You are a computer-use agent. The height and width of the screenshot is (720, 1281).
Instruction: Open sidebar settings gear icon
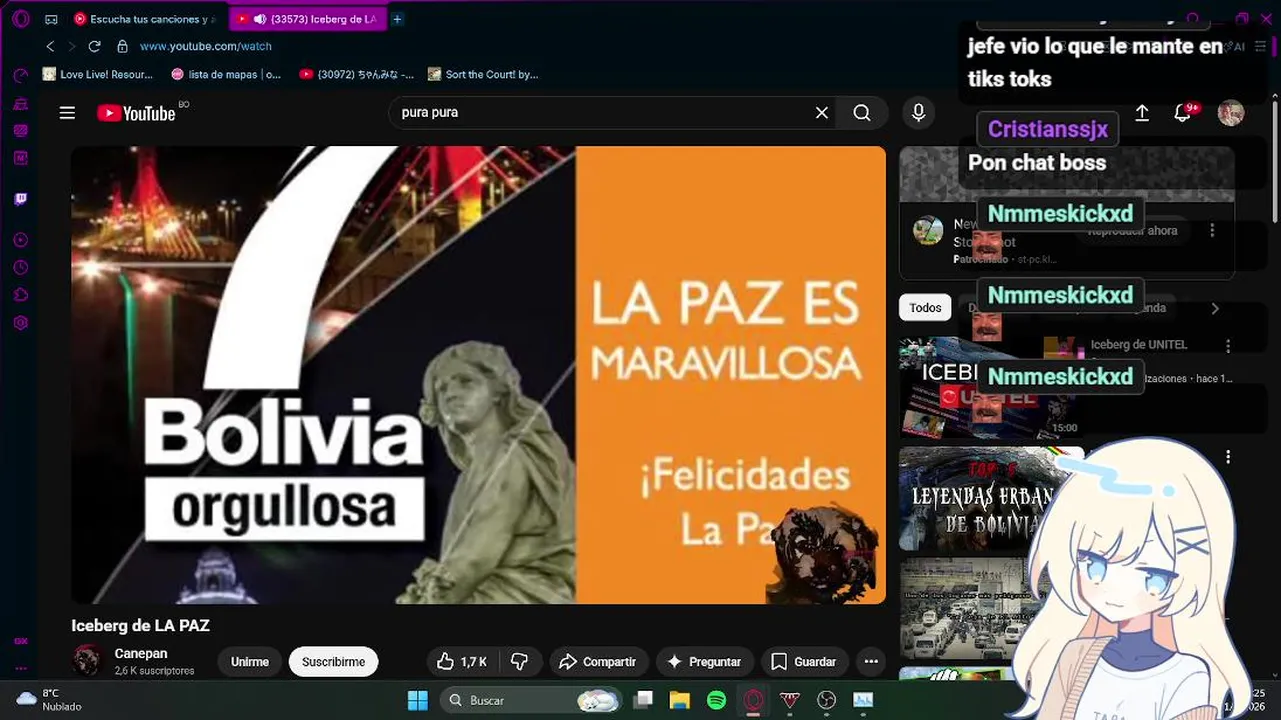tap(20, 323)
